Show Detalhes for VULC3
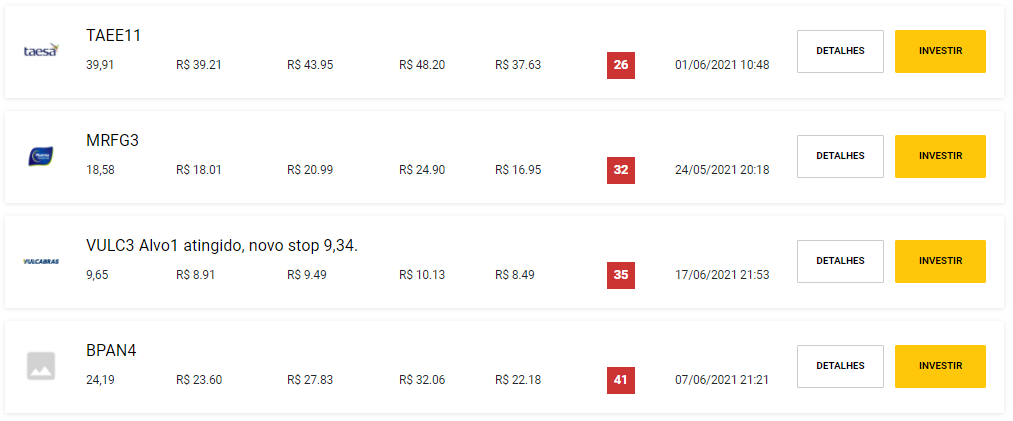Screen dimensions: 1013x421 840,261
